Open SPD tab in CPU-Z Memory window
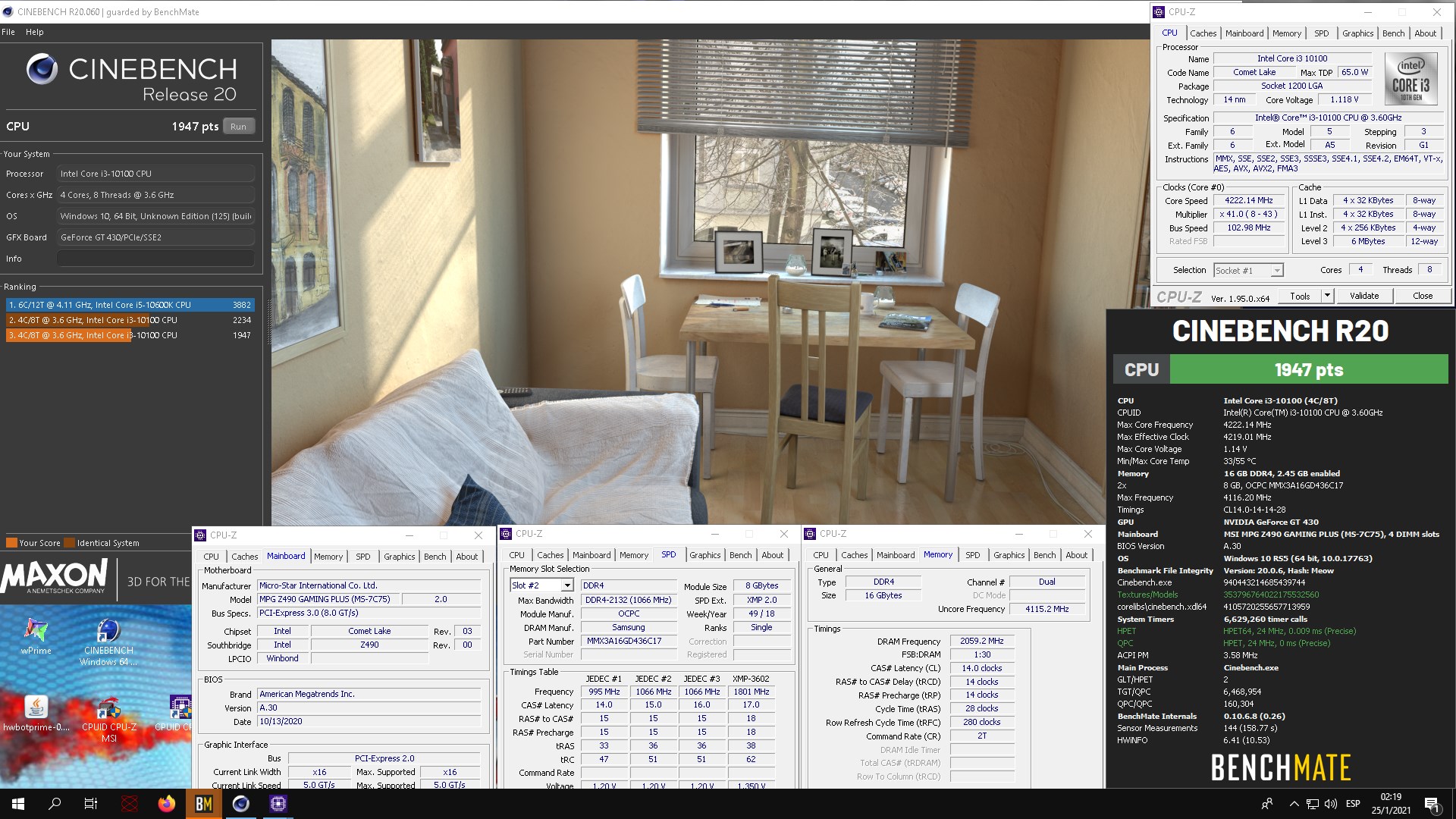Screen dimensions: 1456x819 (x=972, y=555)
